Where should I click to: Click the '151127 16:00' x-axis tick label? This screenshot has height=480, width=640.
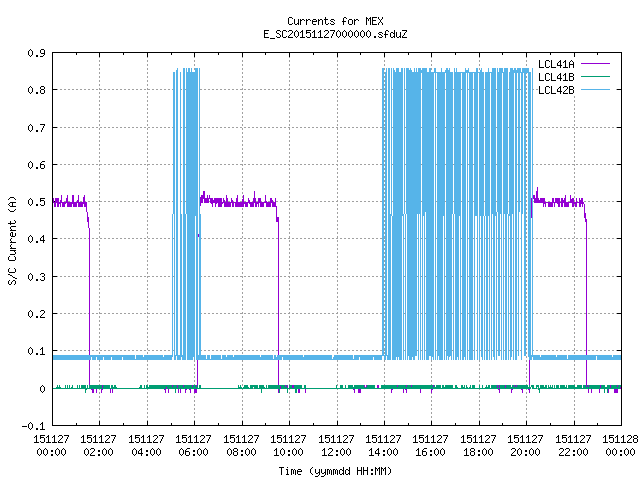(430, 445)
